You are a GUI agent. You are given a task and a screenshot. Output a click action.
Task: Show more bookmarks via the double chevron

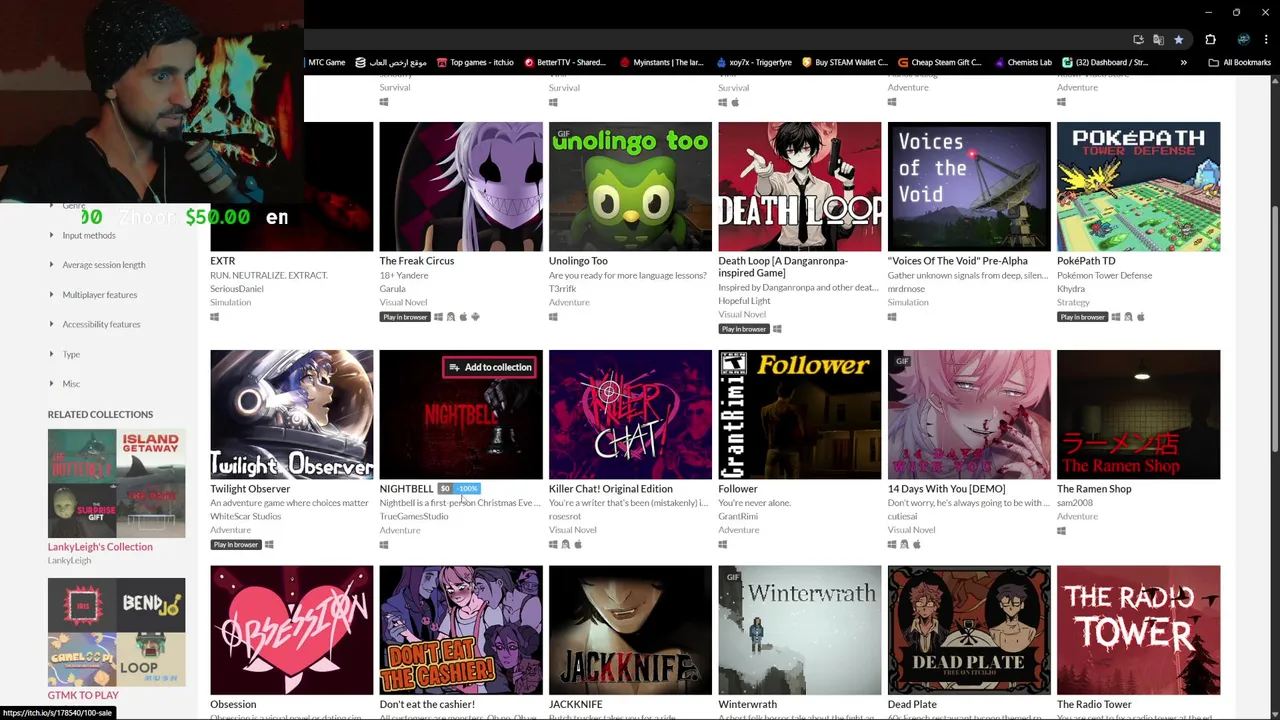[1183, 62]
